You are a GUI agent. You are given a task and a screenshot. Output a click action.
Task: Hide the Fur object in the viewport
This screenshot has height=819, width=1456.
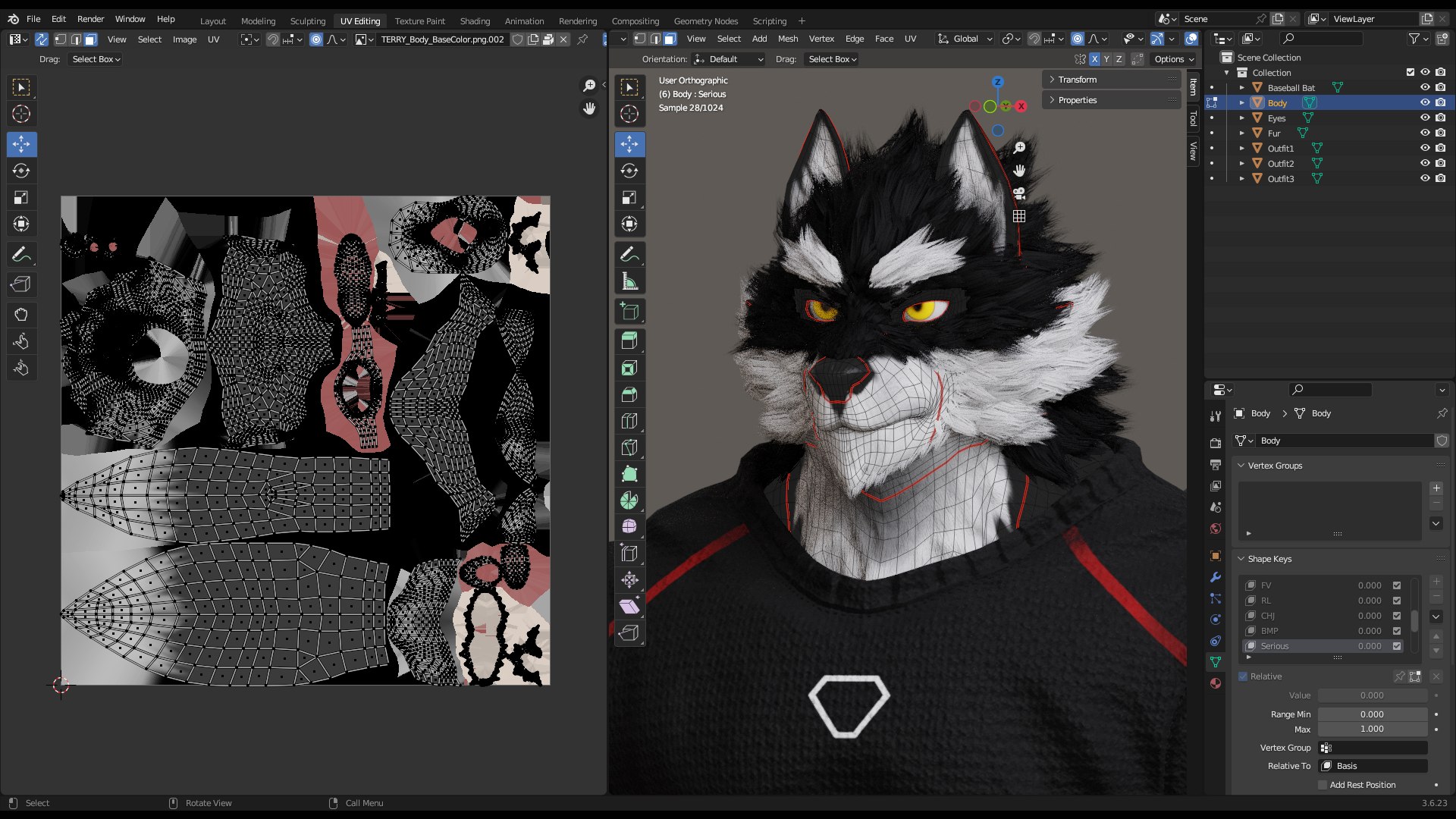(1425, 133)
